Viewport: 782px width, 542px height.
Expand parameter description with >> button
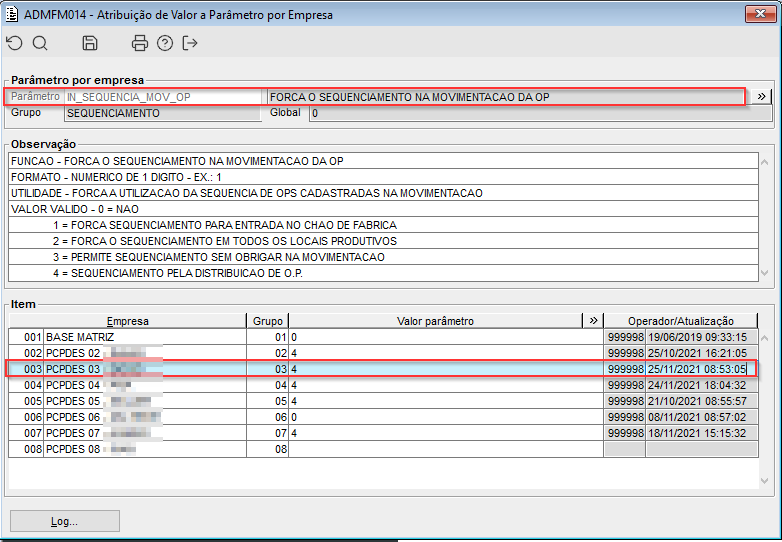point(761,97)
